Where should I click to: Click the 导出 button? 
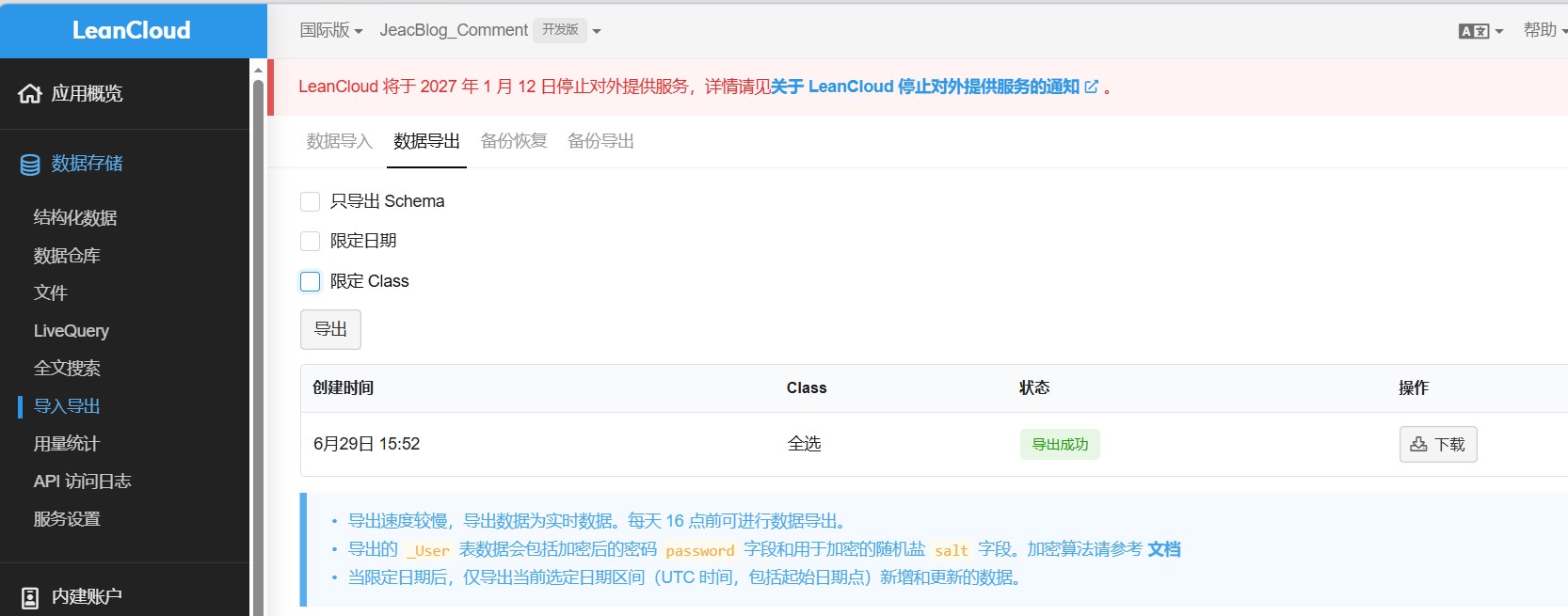pyautogui.click(x=330, y=329)
